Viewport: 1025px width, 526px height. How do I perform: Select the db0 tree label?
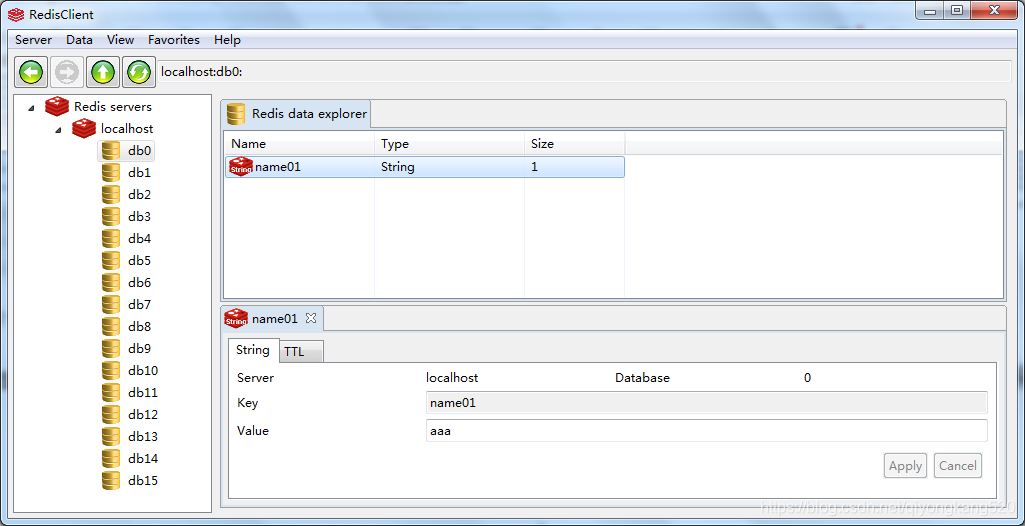139,151
